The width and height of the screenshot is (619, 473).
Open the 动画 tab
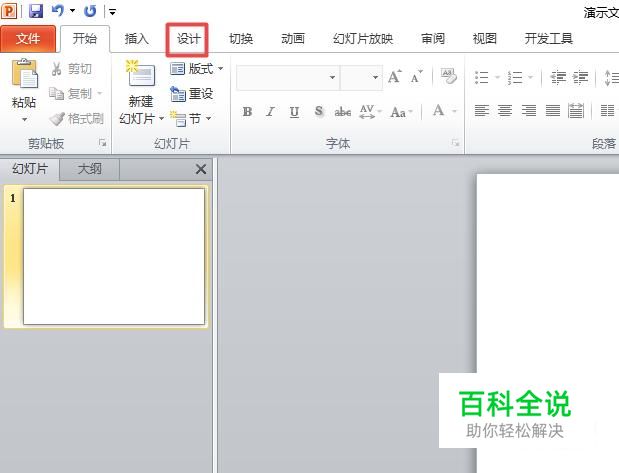click(293, 39)
